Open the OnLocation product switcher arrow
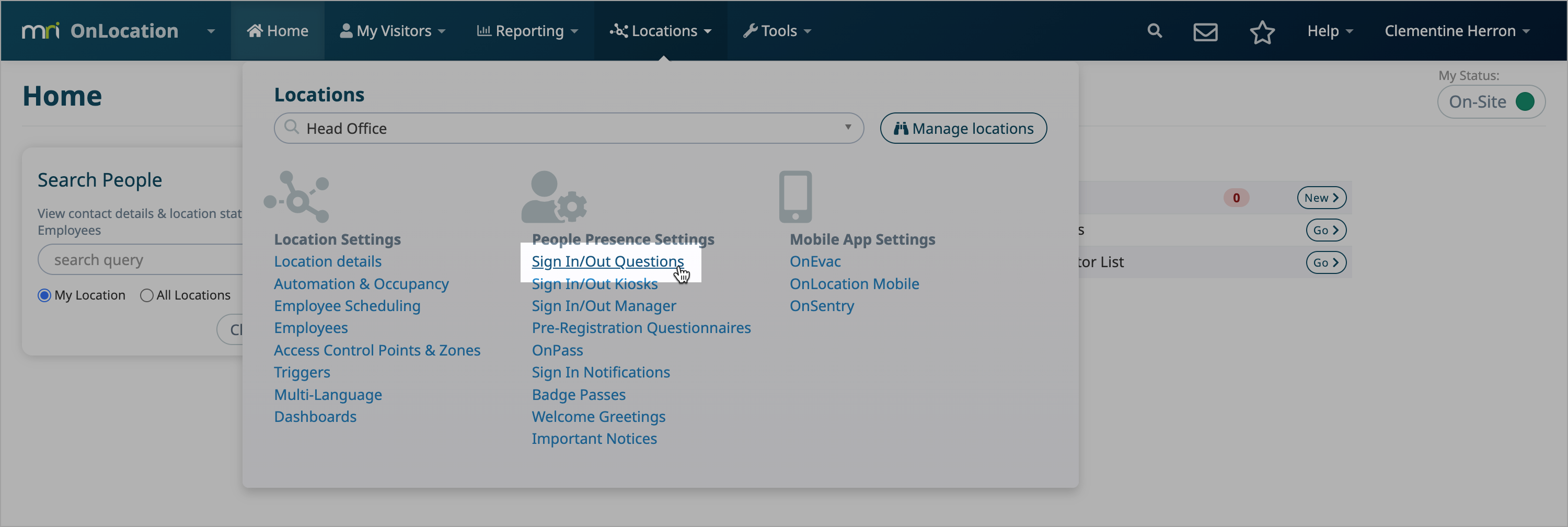This screenshot has height=527, width=1568. tap(211, 31)
